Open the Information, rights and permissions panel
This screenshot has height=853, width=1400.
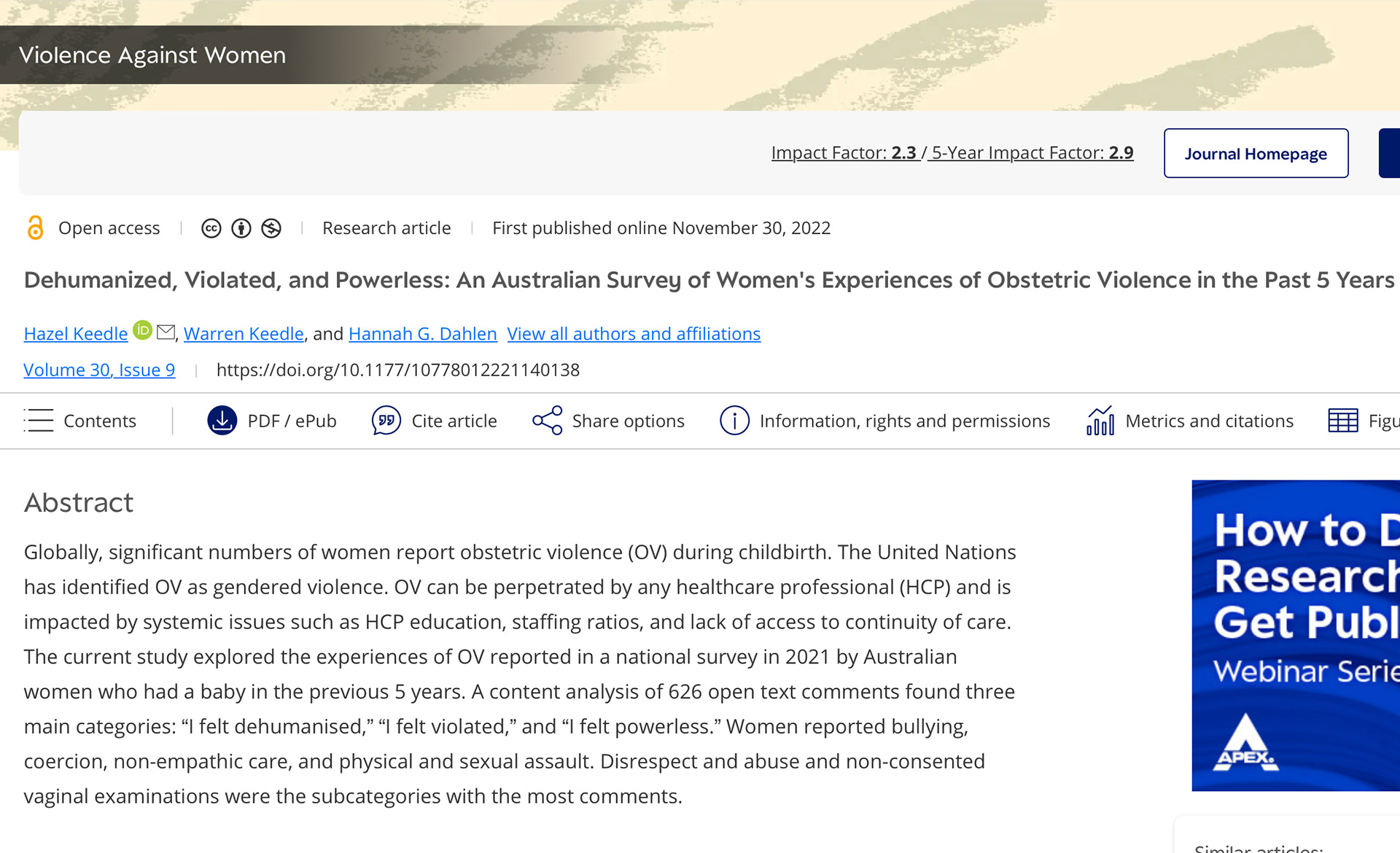click(x=884, y=421)
